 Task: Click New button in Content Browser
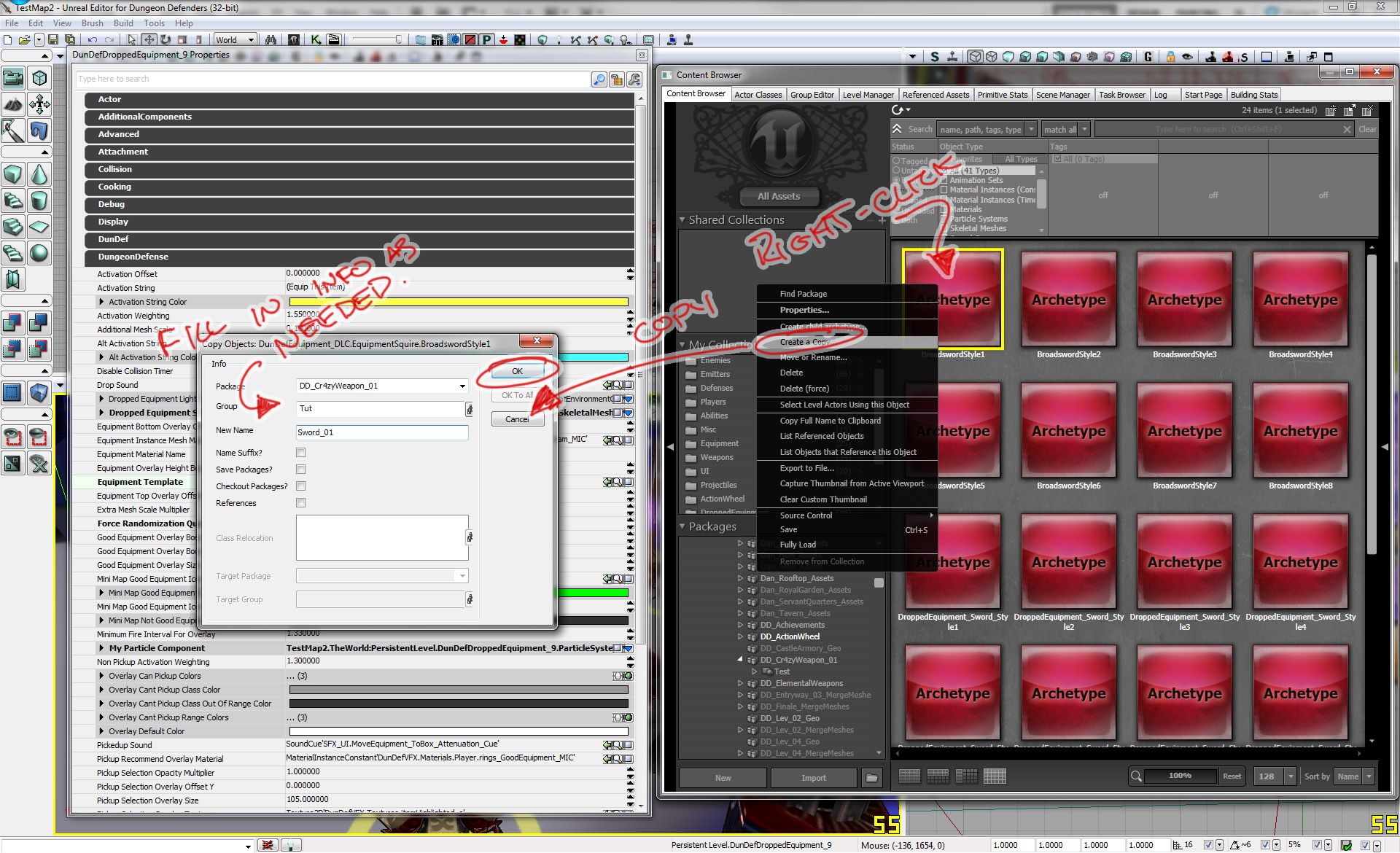723,778
